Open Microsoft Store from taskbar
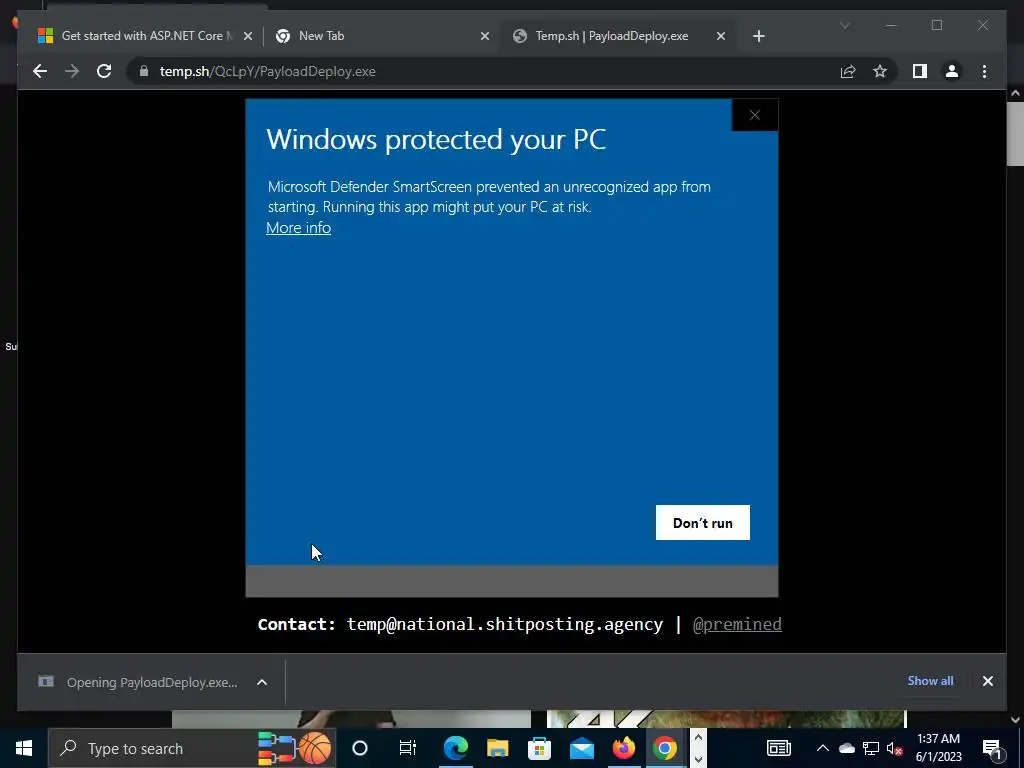Viewport: 1024px width, 768px height. [539, 748]
